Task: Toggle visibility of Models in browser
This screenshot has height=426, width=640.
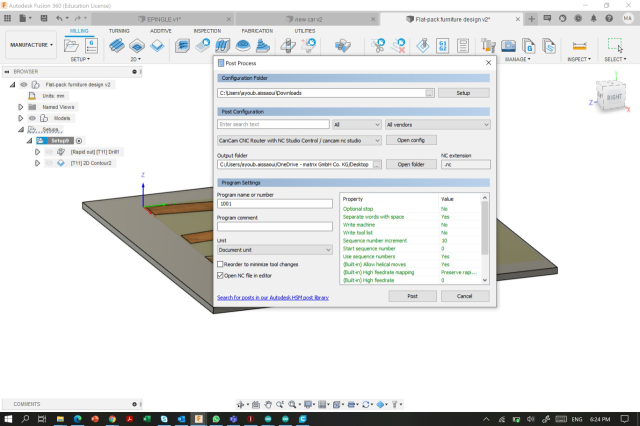Action: 31,118
